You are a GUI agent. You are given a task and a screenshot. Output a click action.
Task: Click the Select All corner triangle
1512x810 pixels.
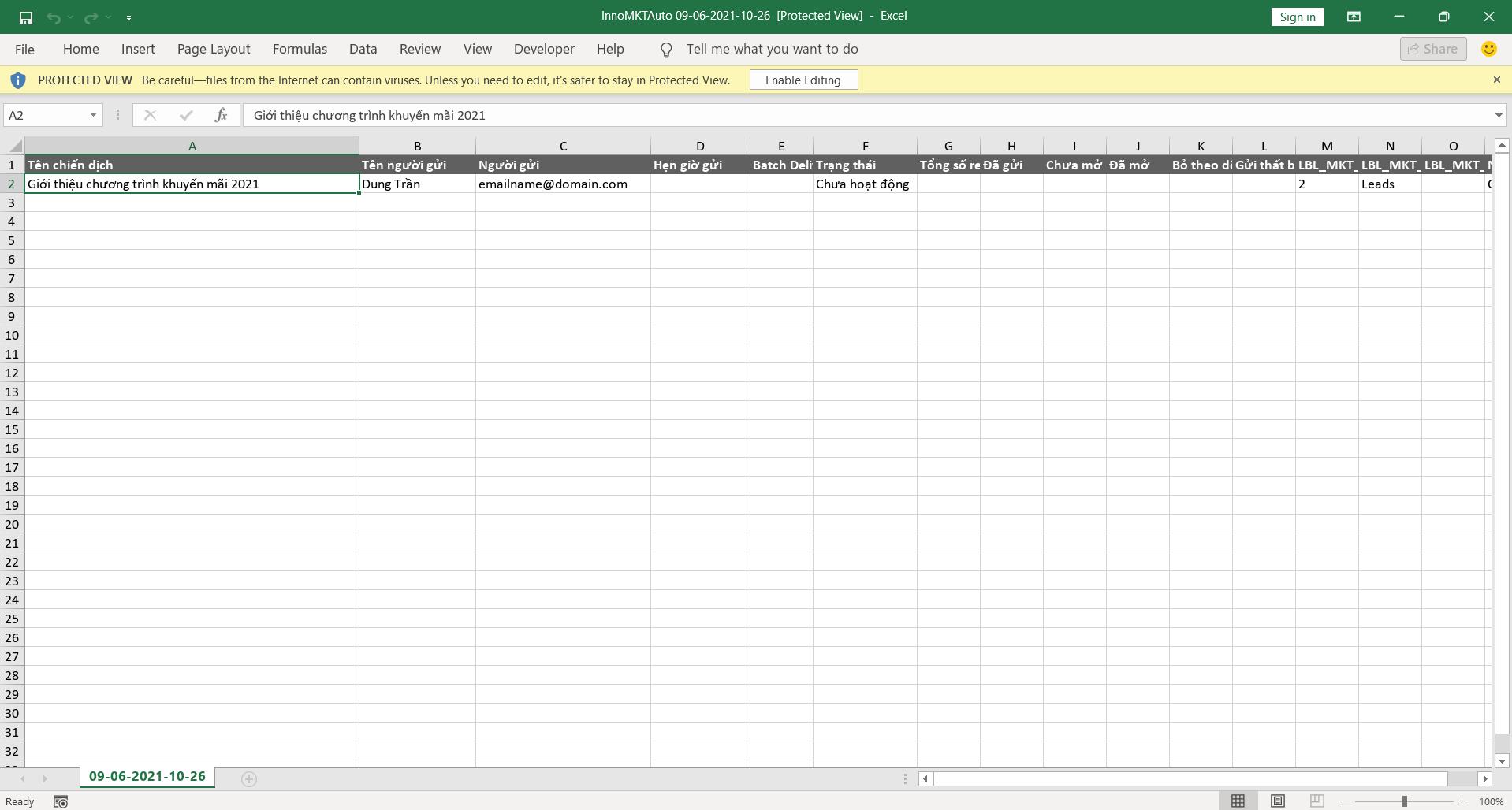(15, 147)
